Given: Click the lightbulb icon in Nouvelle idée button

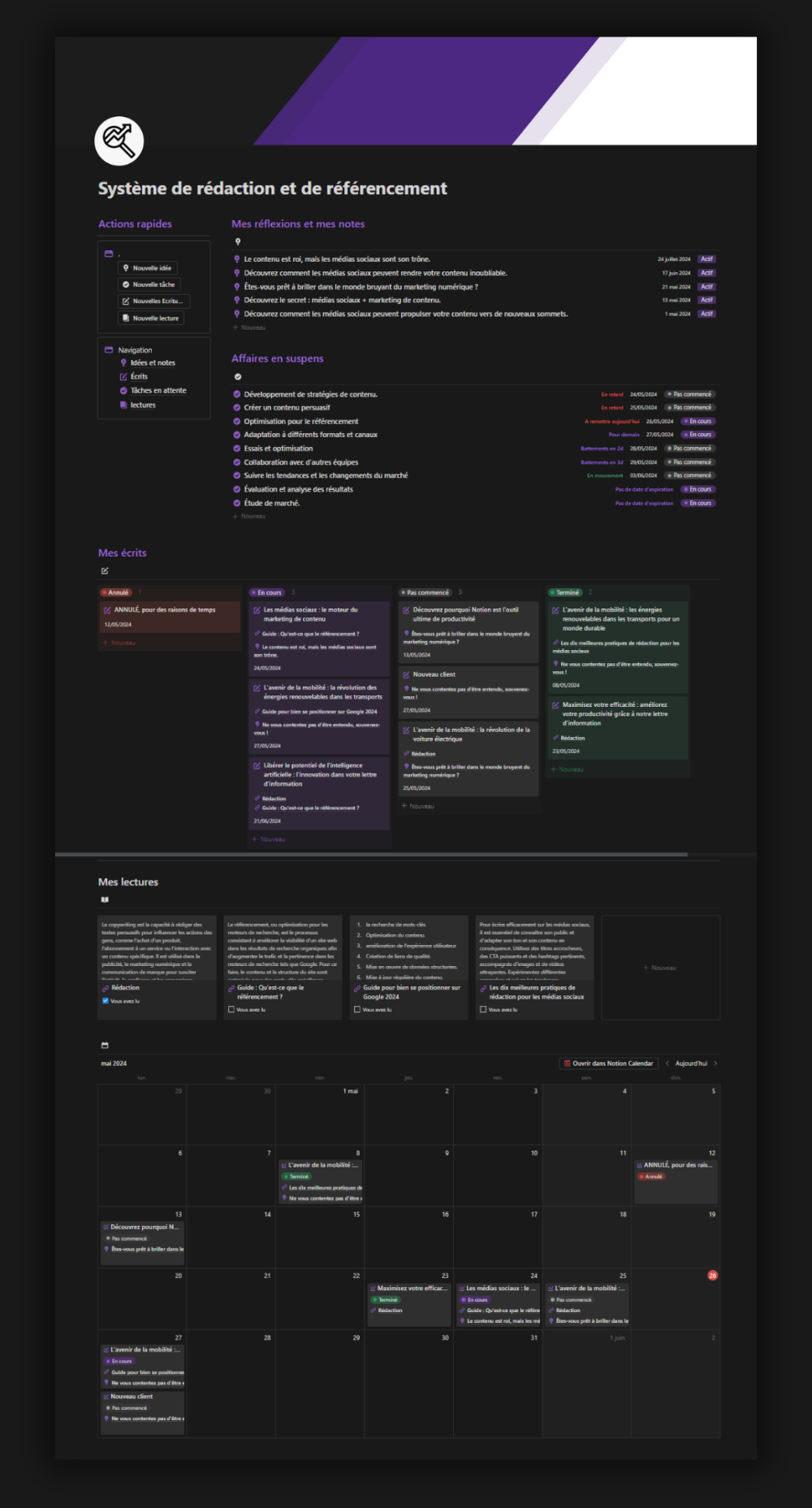Looking at the screenshot, I should coord(126,268).
